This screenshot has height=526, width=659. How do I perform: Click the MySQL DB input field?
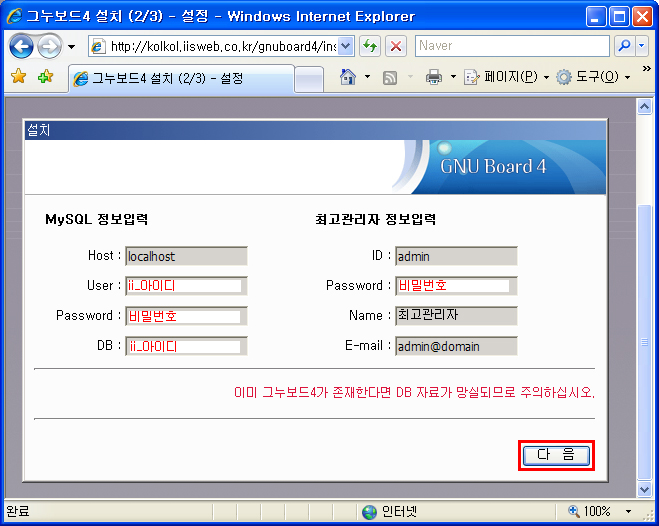point(186,346)
